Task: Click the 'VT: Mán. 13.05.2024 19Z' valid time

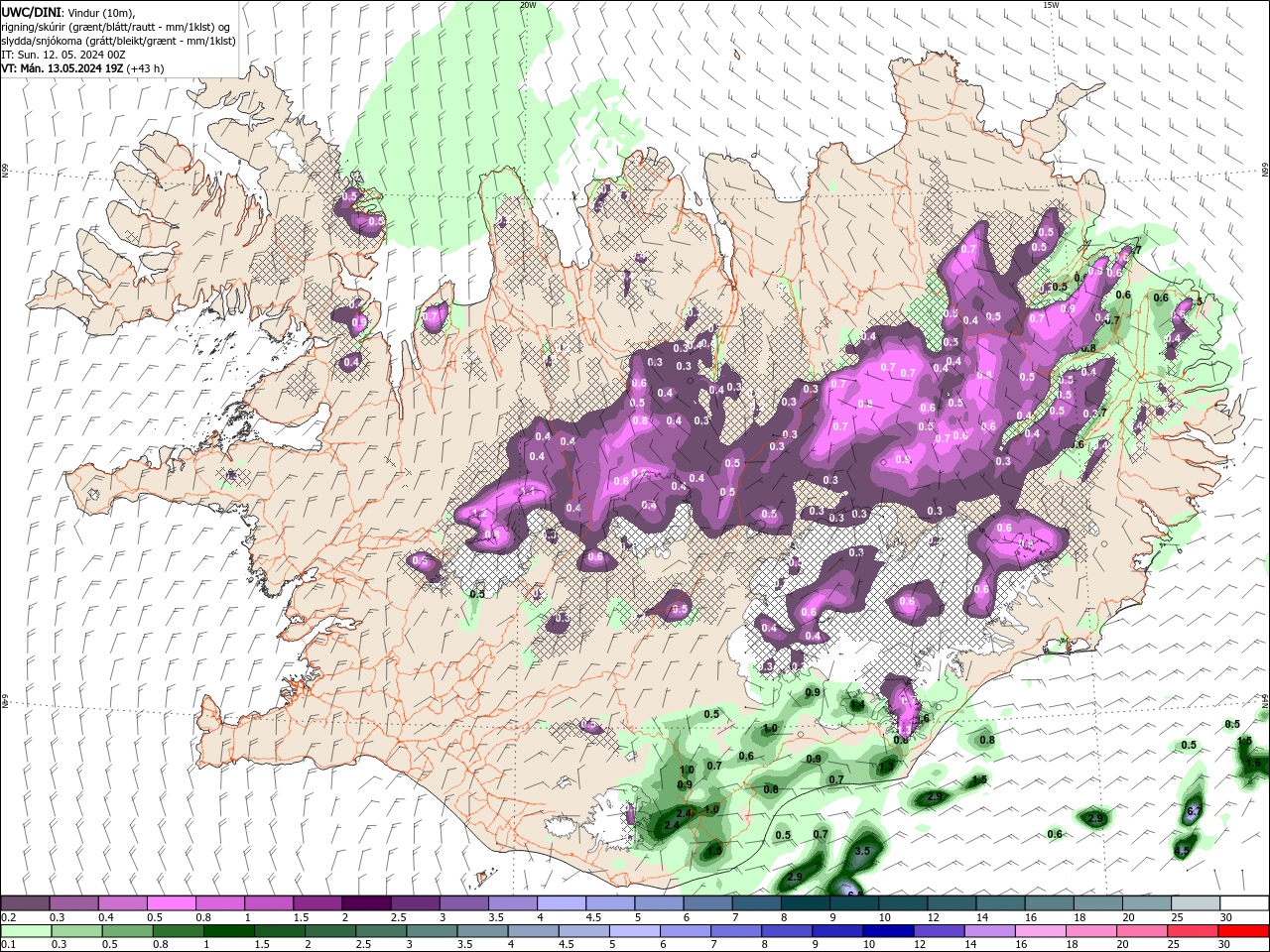Action: pyautogui.click(x=62, y=68)
